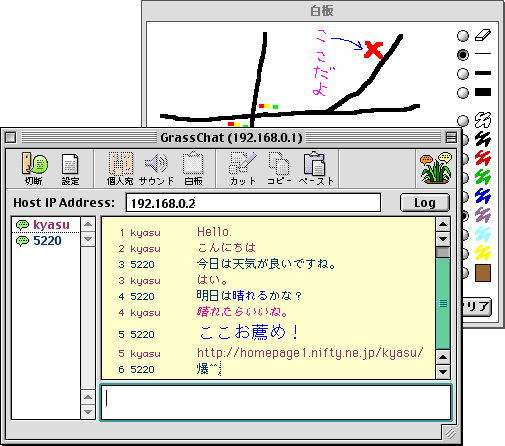Click the whiteboard clear (リア) button
This screenshot has height=446, width=505.
477,306
